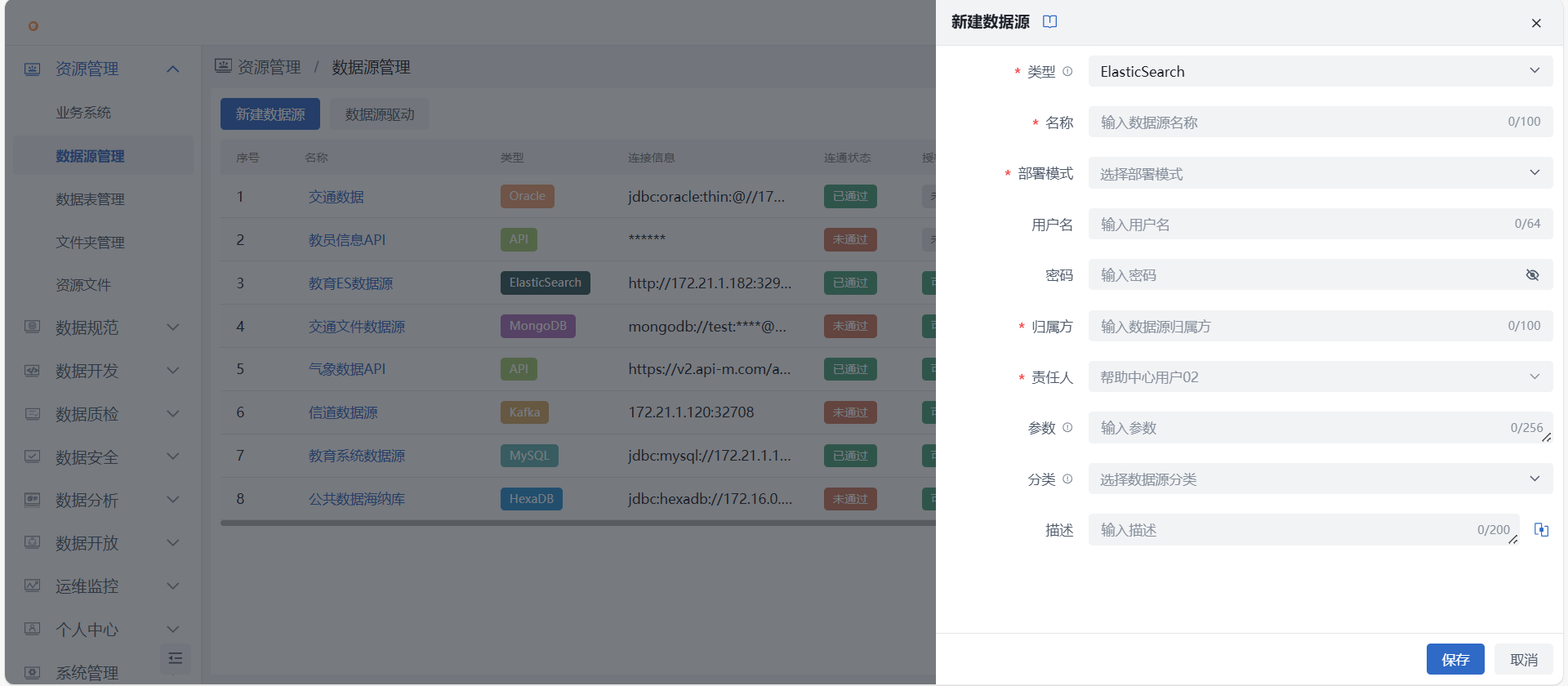The height and width of the screenshot is (686, 1568).
Task: Expand the 数据规范 menu chevron
Action: (x=173, y=327)
